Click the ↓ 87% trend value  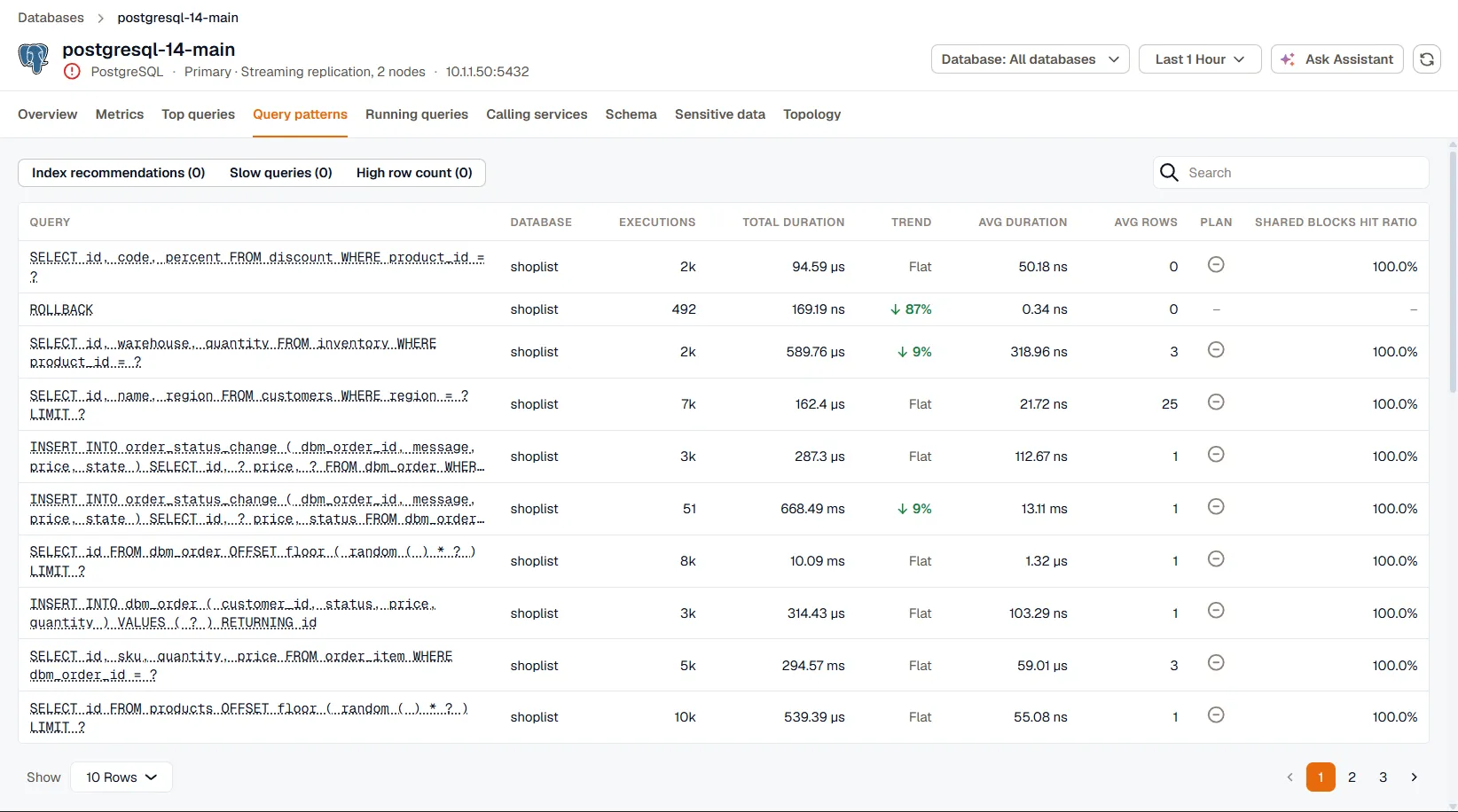coord(911,309)
